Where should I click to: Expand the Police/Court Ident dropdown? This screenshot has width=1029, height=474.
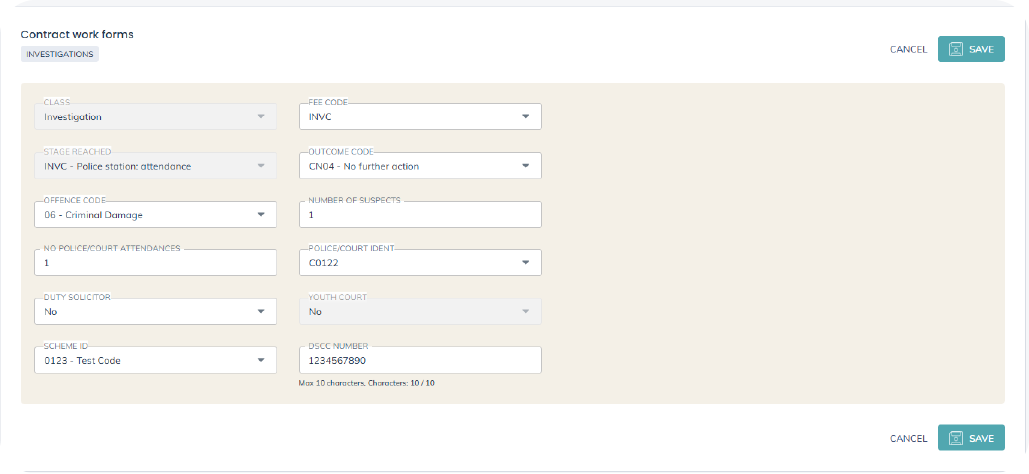tap(526, 263)
